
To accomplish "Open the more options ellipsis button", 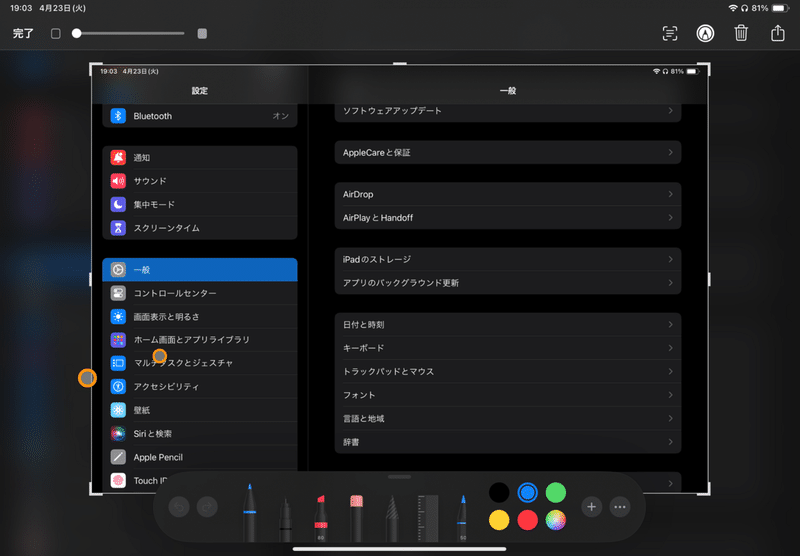I will tap(620, 507).
